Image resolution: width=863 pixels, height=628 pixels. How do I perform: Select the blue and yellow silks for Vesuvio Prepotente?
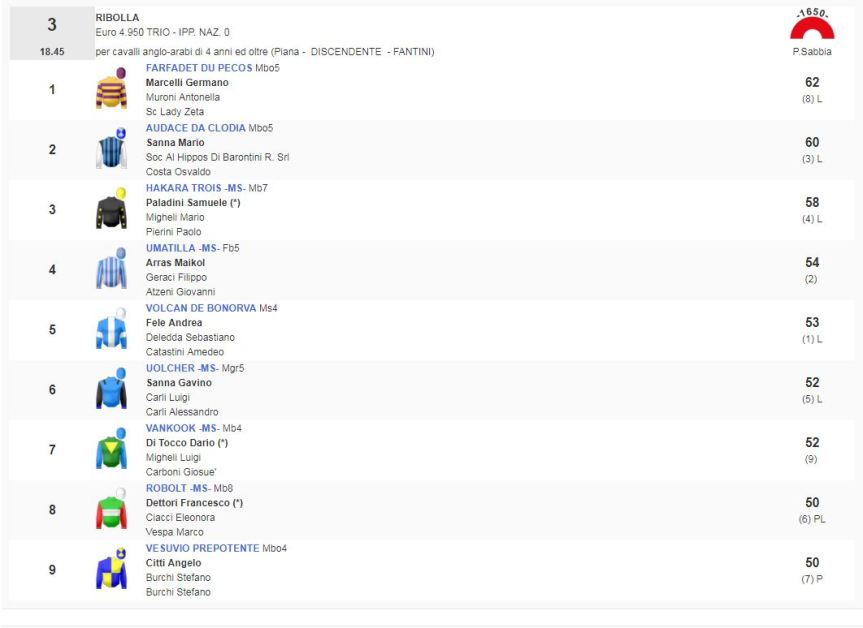pos(111,570)
